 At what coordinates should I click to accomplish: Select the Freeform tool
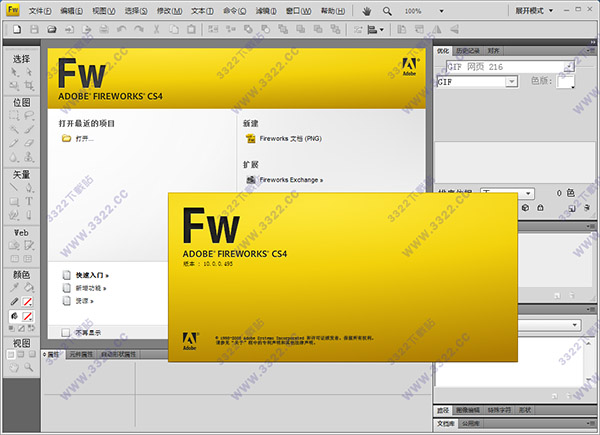pos(14,215)
